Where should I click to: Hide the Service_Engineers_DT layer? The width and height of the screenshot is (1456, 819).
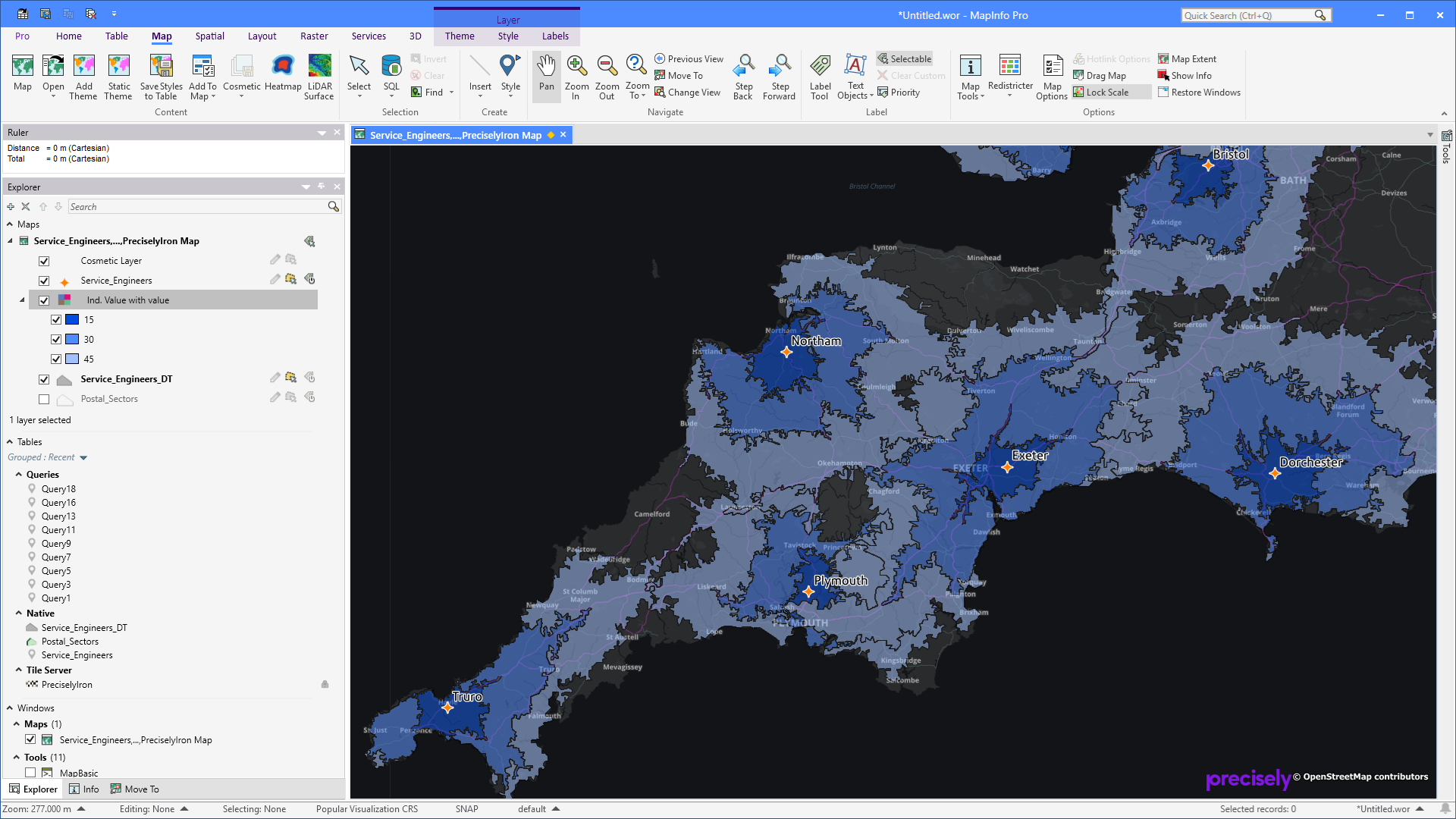click(44, 379)
